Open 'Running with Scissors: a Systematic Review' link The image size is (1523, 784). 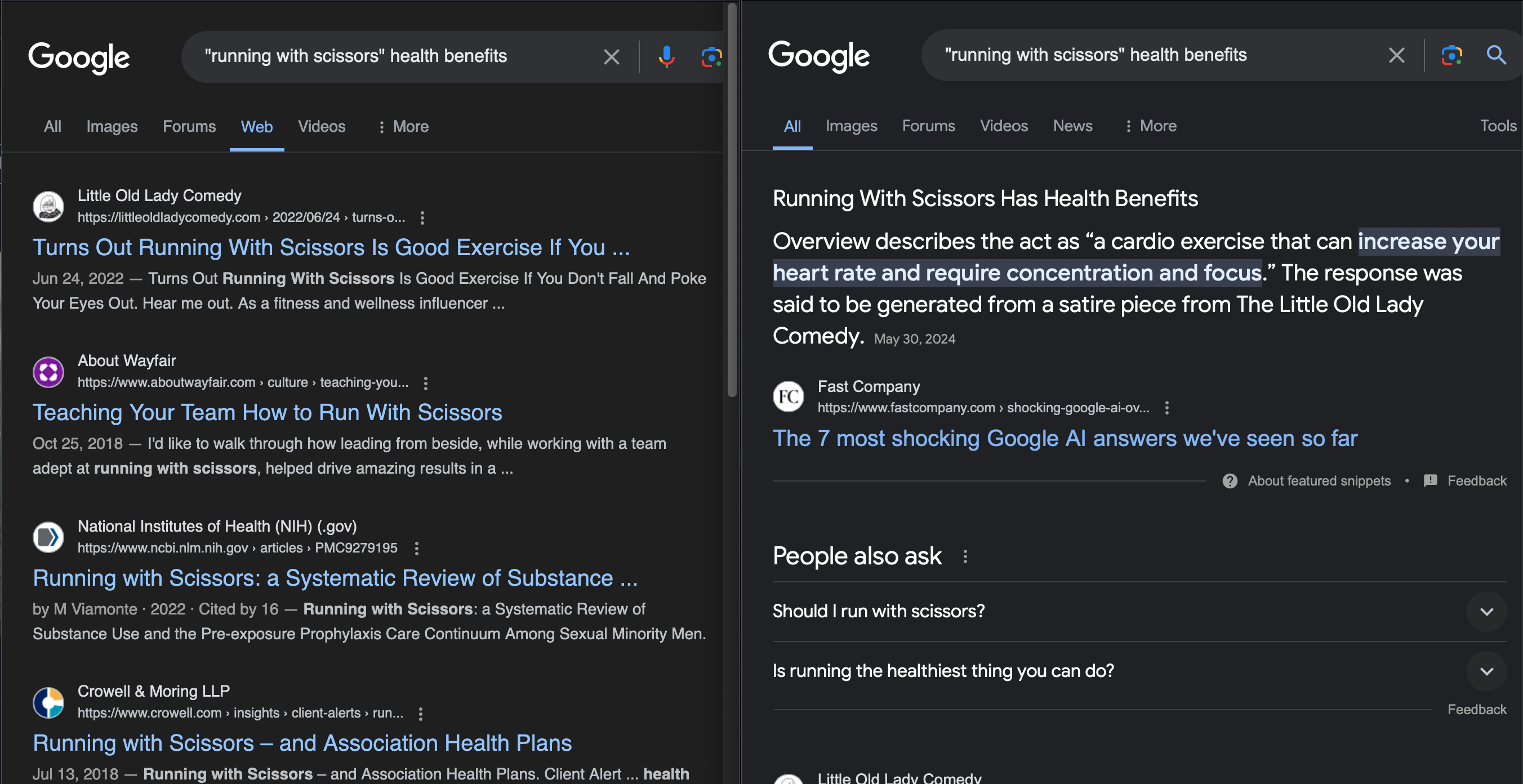coord(335,578)
